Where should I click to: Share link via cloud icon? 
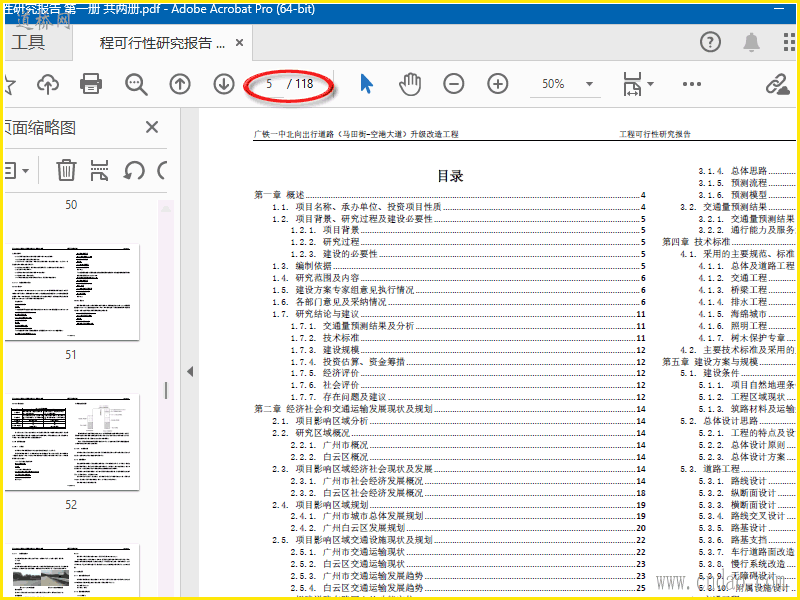(x=777, y=84)
